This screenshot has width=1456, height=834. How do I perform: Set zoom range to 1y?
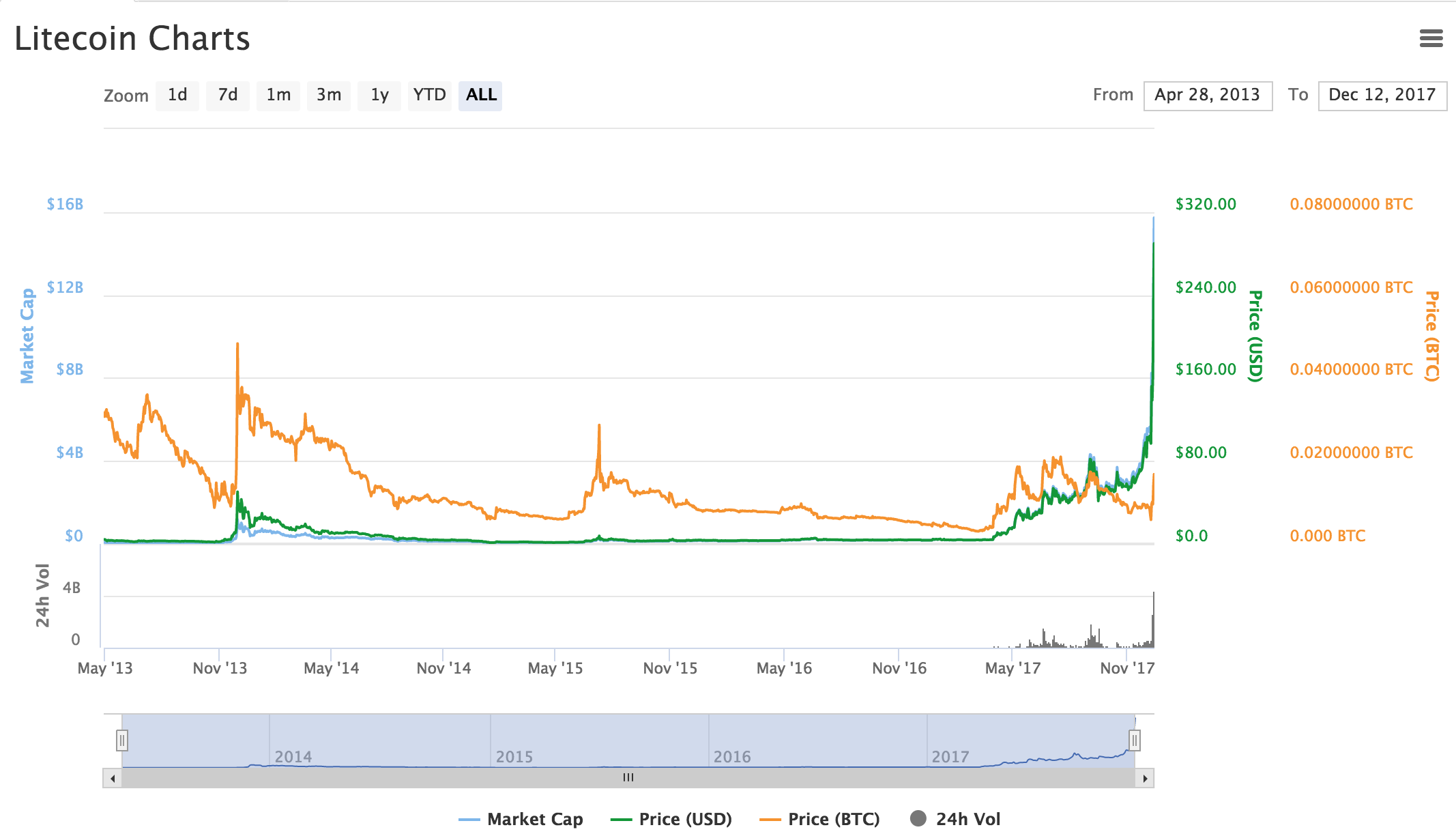[x=379, y=96]
